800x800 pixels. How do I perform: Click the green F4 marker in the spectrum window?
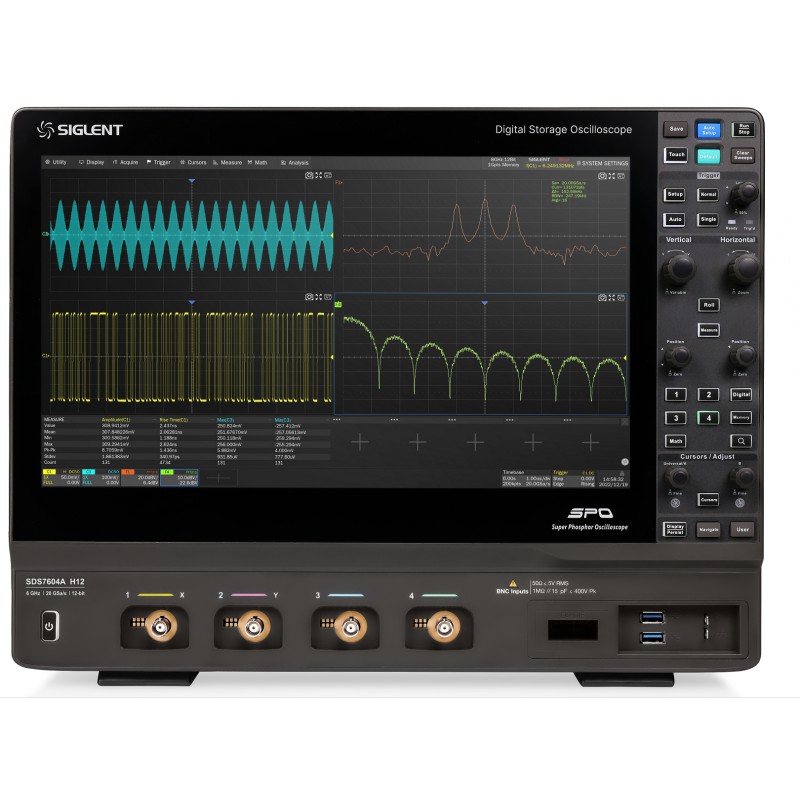[338, 305]
